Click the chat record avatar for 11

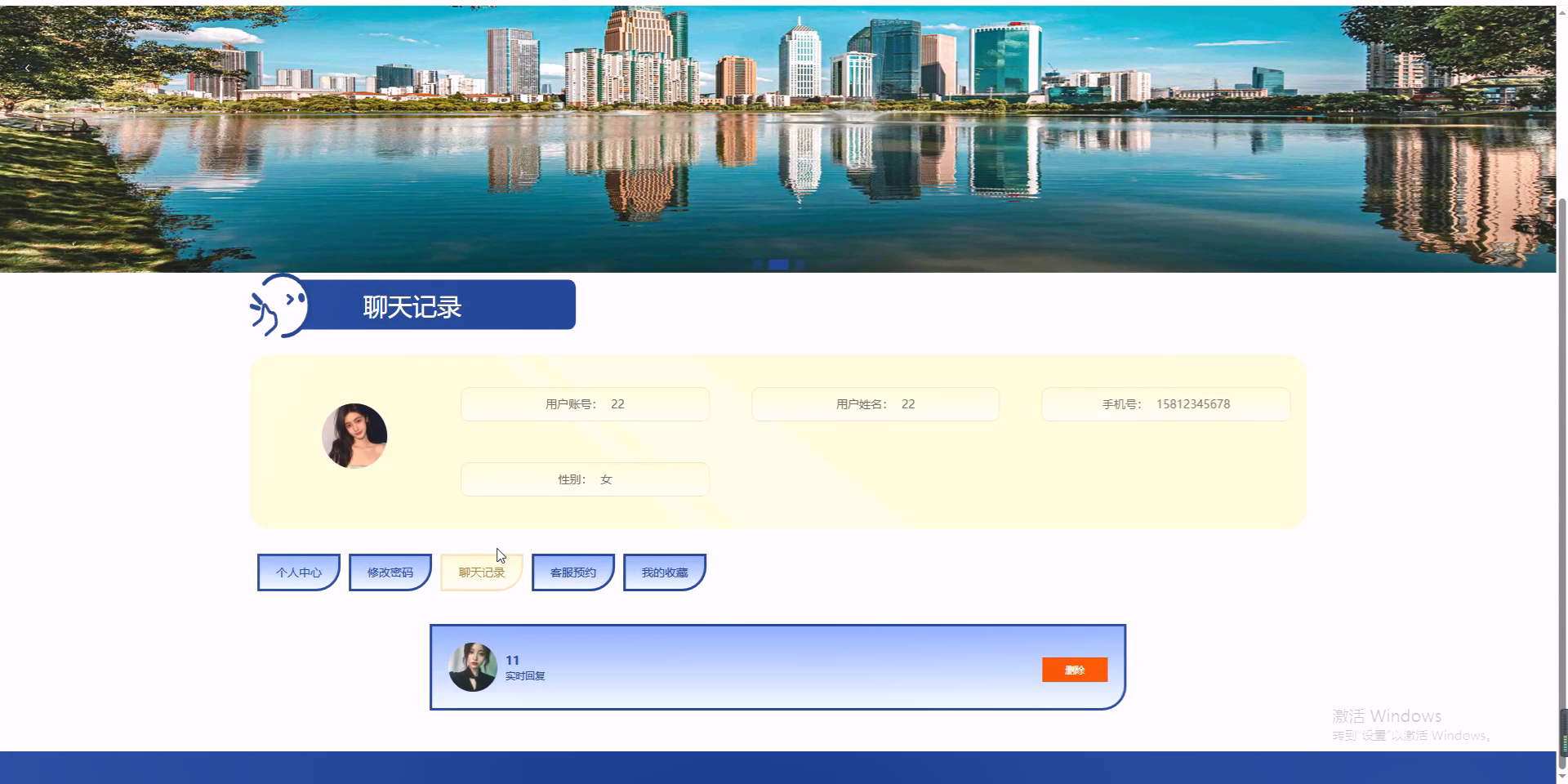coord(473,667)
